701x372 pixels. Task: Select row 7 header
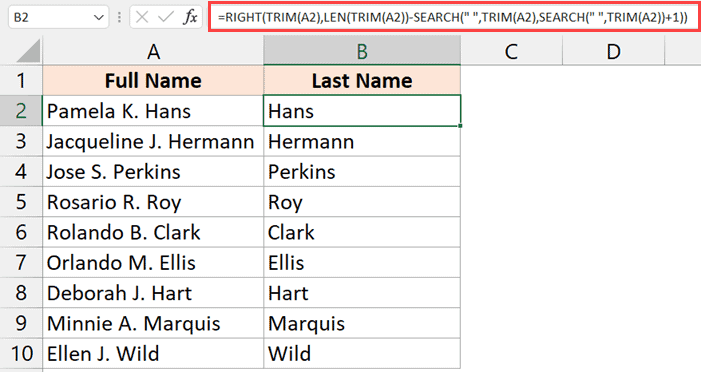[x=21, y=262]
